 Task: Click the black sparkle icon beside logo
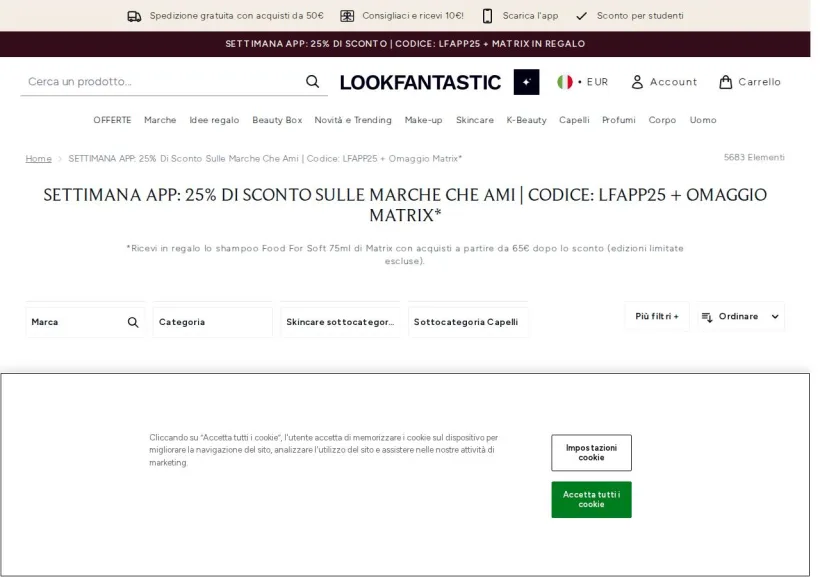[x=526, y=82]
